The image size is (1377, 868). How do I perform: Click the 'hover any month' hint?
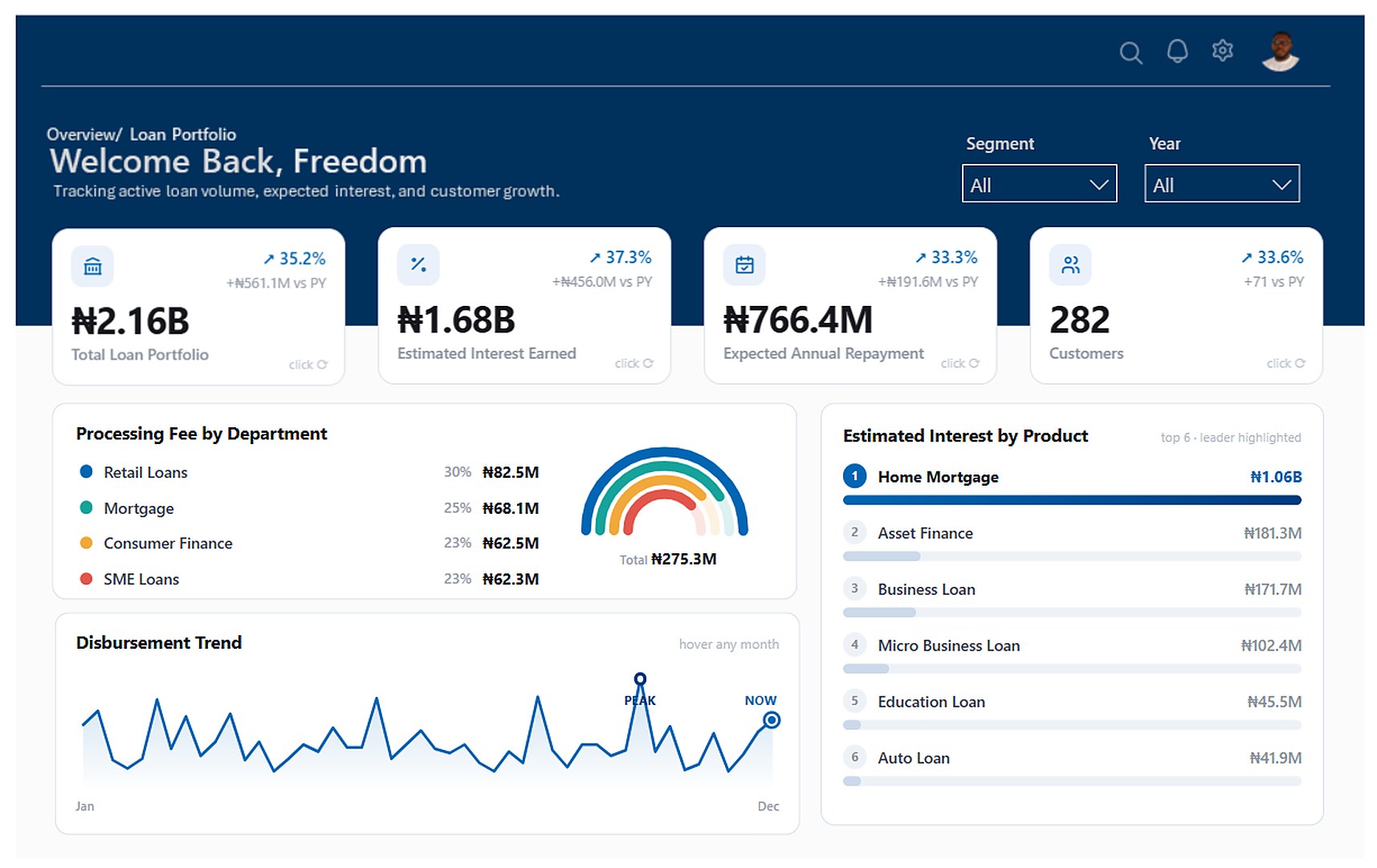click(729, 644)
